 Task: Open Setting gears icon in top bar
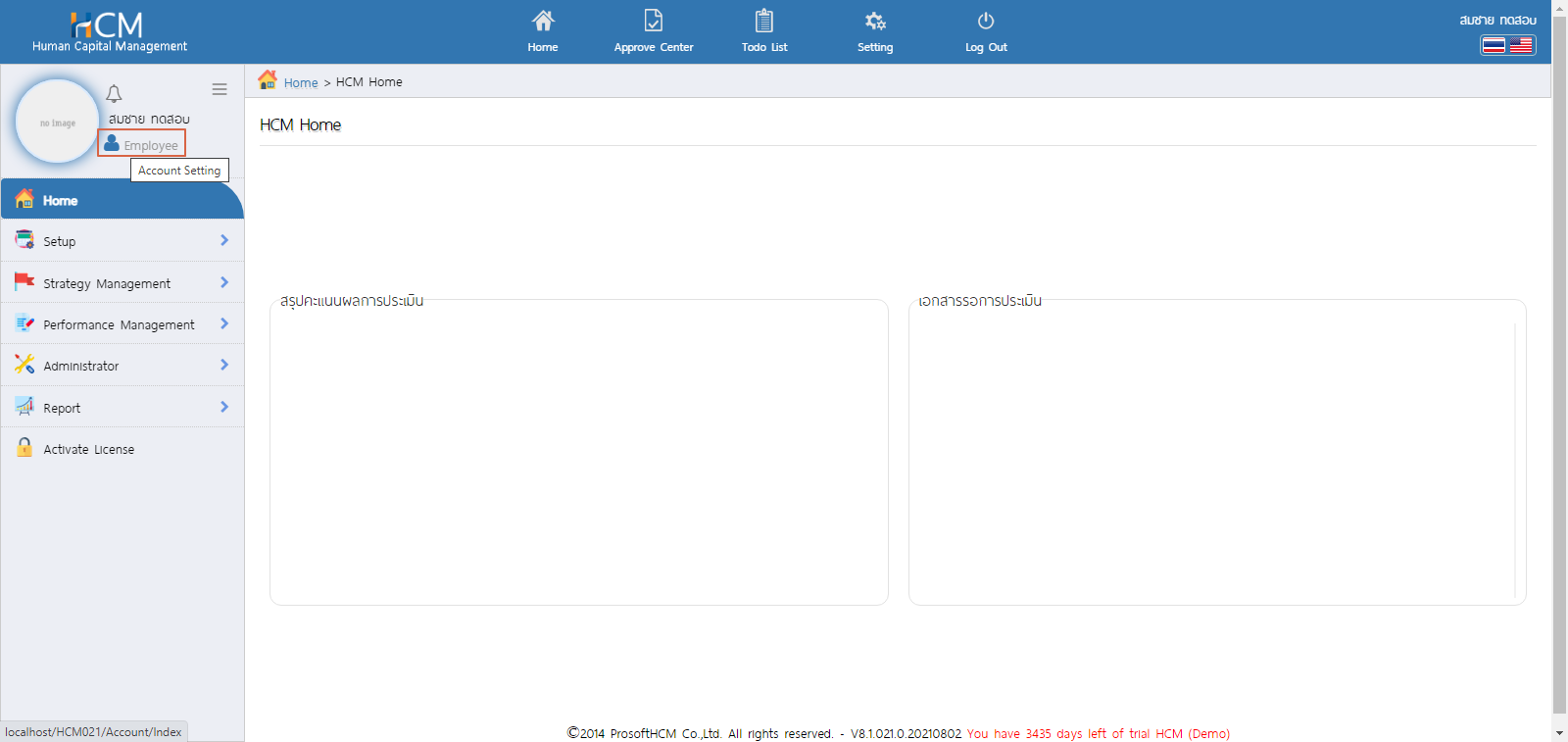(875, 21)
